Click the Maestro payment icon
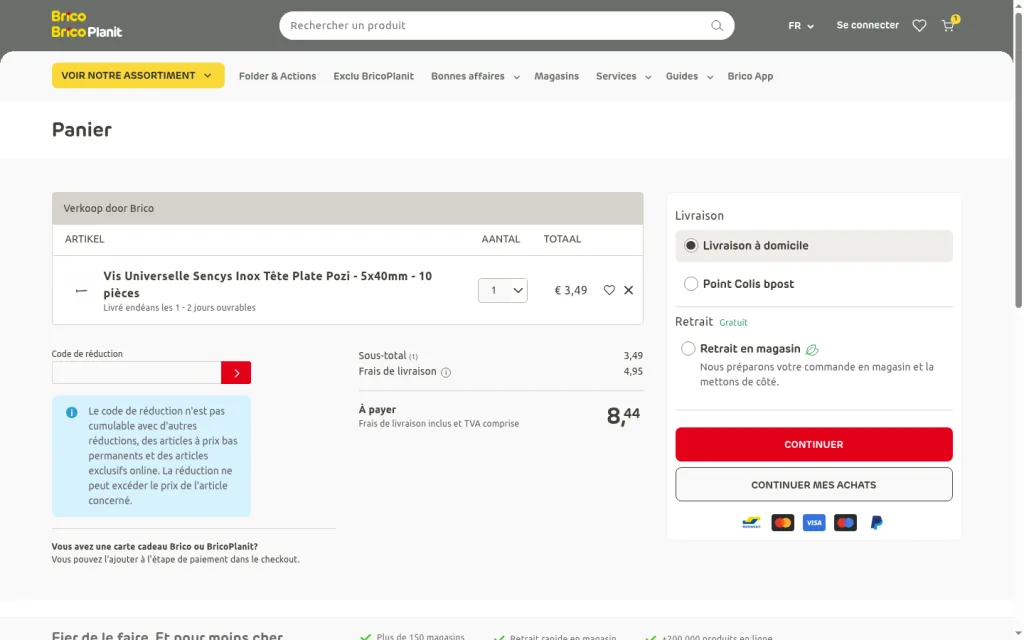 (845, 522)
